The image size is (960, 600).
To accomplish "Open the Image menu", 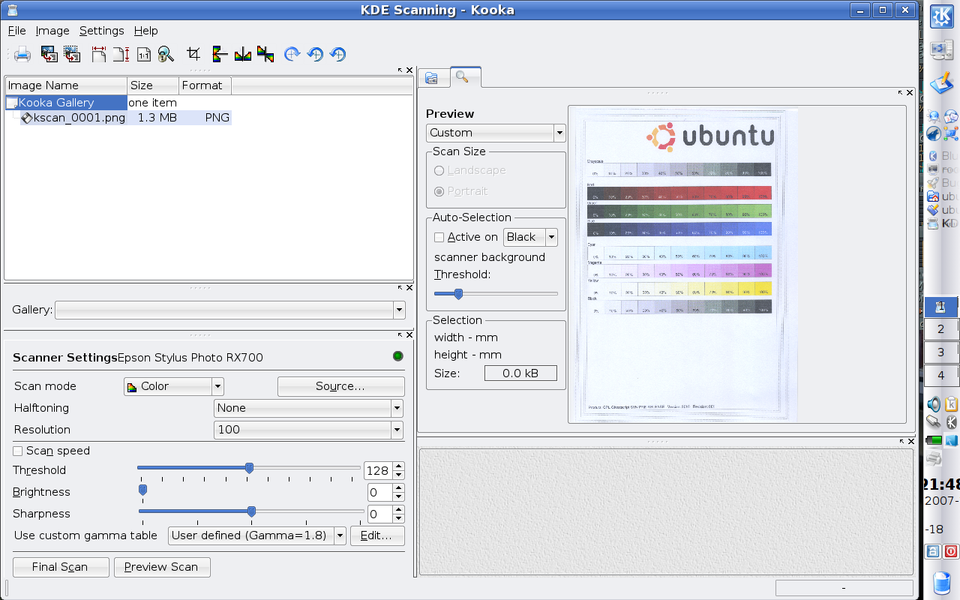I will (x=52, y=31).
